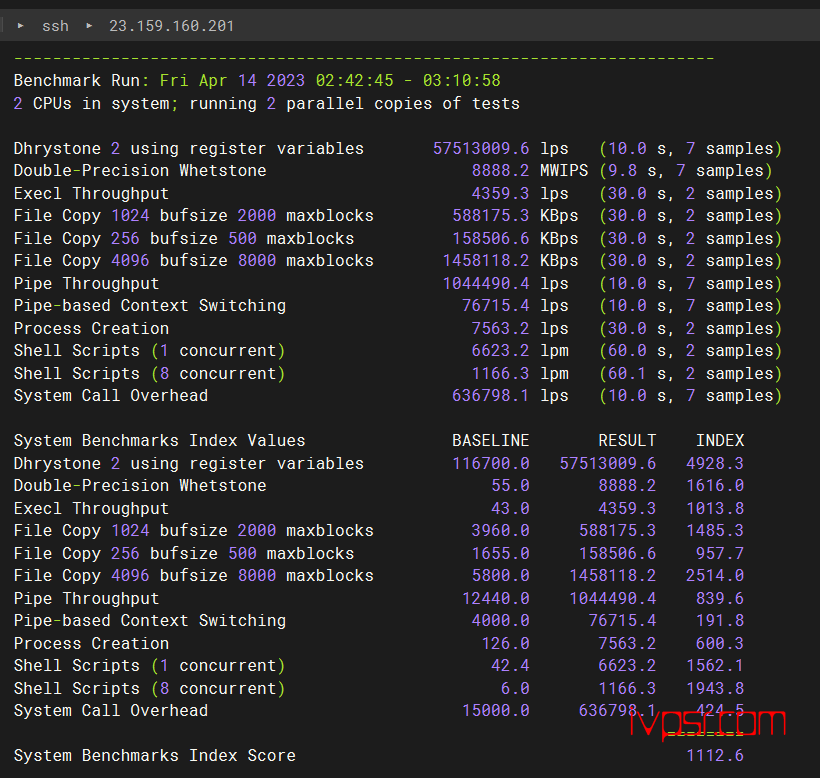Click the 'System Benchmarks Index Values' heading
The image size is (820, 778).
[x=160, y=440]
